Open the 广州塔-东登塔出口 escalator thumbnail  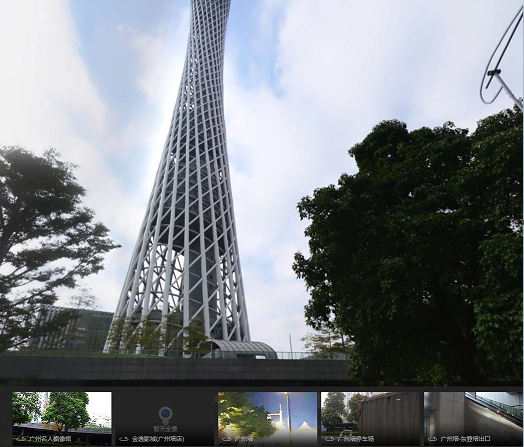[473, 419]
